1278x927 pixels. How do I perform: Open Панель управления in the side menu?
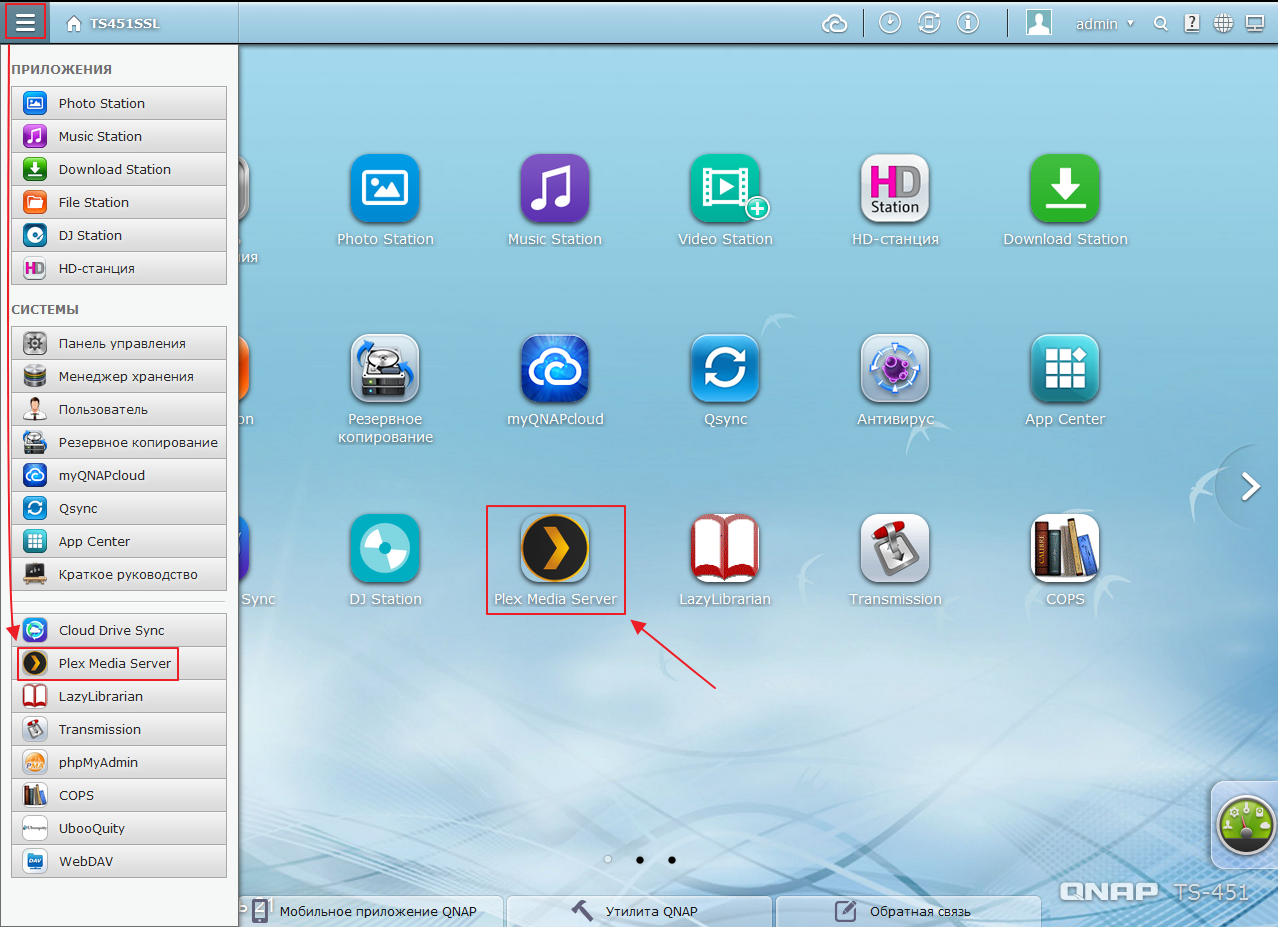point(119,343)
